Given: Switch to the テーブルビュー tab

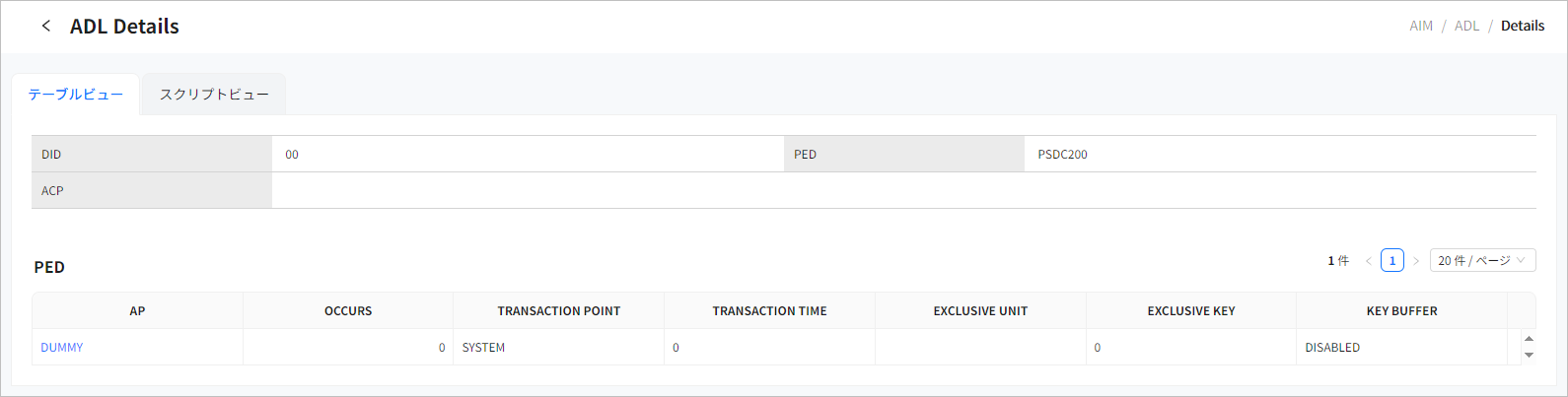Looking at the screenshot, I should 76,95.
